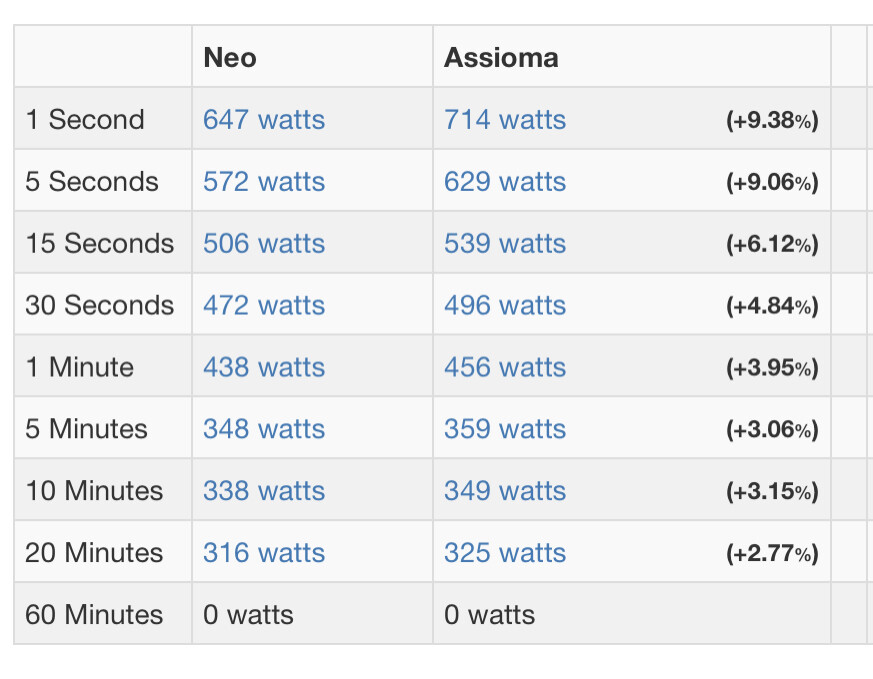This screenshot has width=873, height=679.
Task: Click the Assioma 629 watts link
Action: (505, 181)
